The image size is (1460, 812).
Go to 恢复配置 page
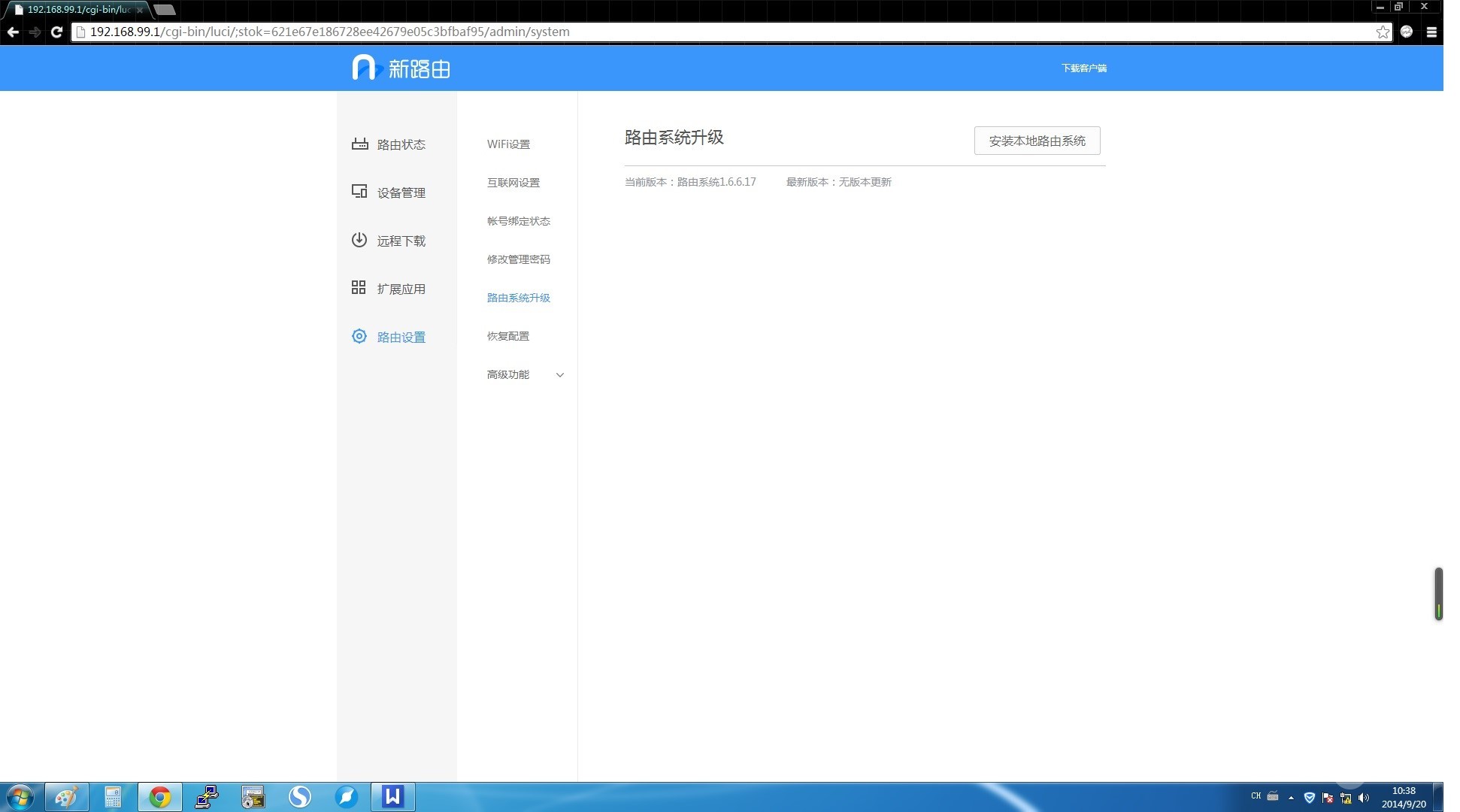(x=507, y=336)
